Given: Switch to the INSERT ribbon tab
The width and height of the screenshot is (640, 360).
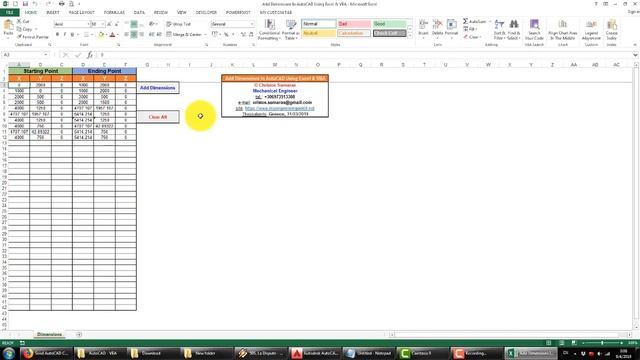Looking at the screenshot, I should (x=53, y=12).
